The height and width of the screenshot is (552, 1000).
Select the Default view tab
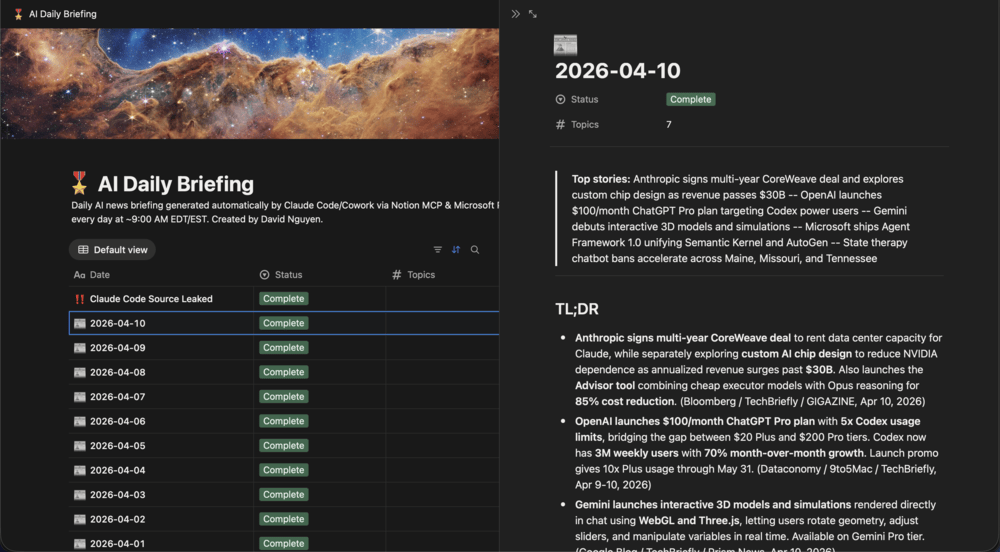(x=112, y=250)
